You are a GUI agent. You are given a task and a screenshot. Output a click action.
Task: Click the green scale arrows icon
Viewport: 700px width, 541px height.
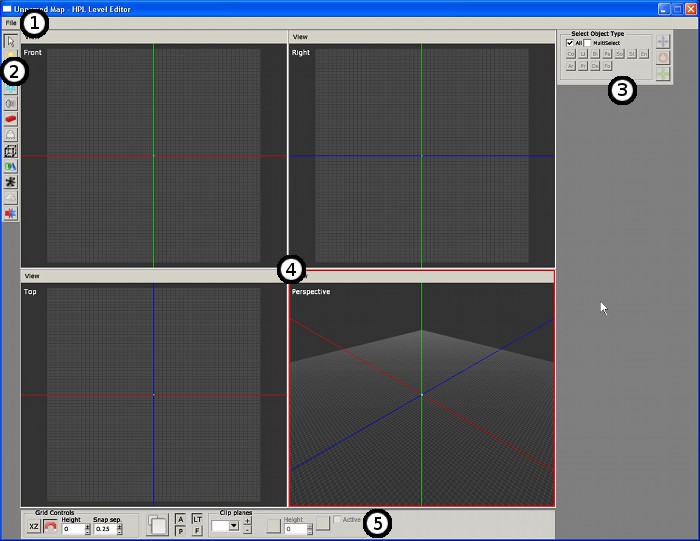662,74
